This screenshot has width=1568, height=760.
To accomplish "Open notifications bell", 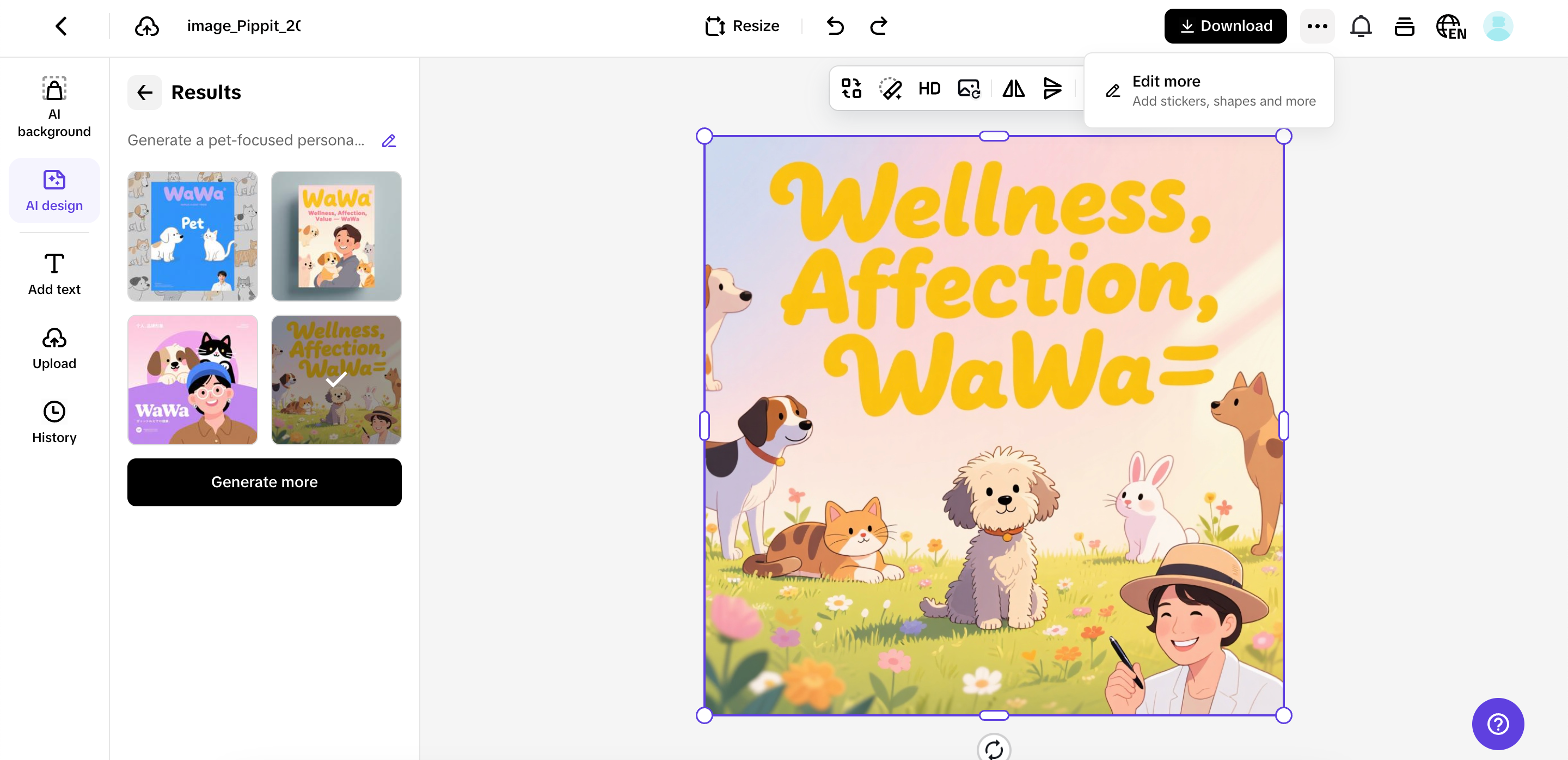I will pos(1361,26).
